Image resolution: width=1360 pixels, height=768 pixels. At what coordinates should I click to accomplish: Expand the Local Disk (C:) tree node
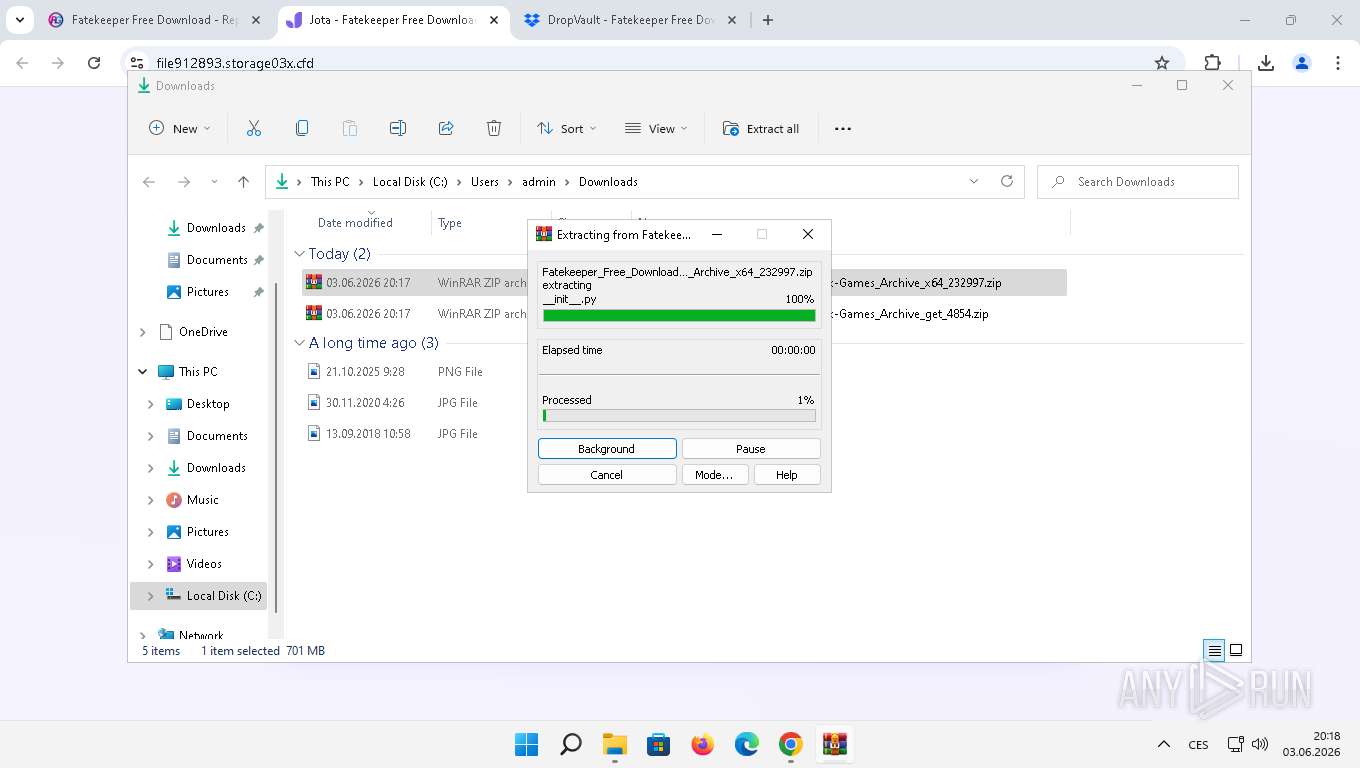(x=150, y=596)
